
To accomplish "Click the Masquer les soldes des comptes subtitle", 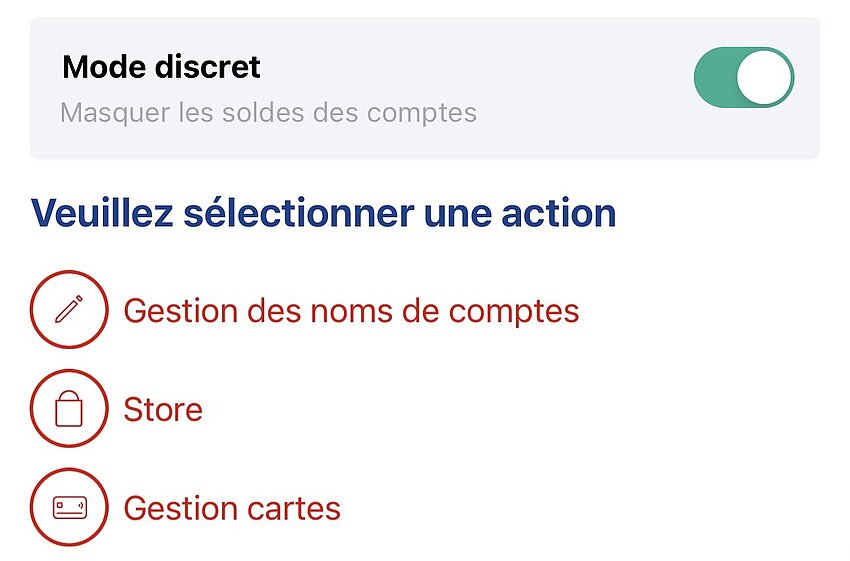I will (268, 113).
